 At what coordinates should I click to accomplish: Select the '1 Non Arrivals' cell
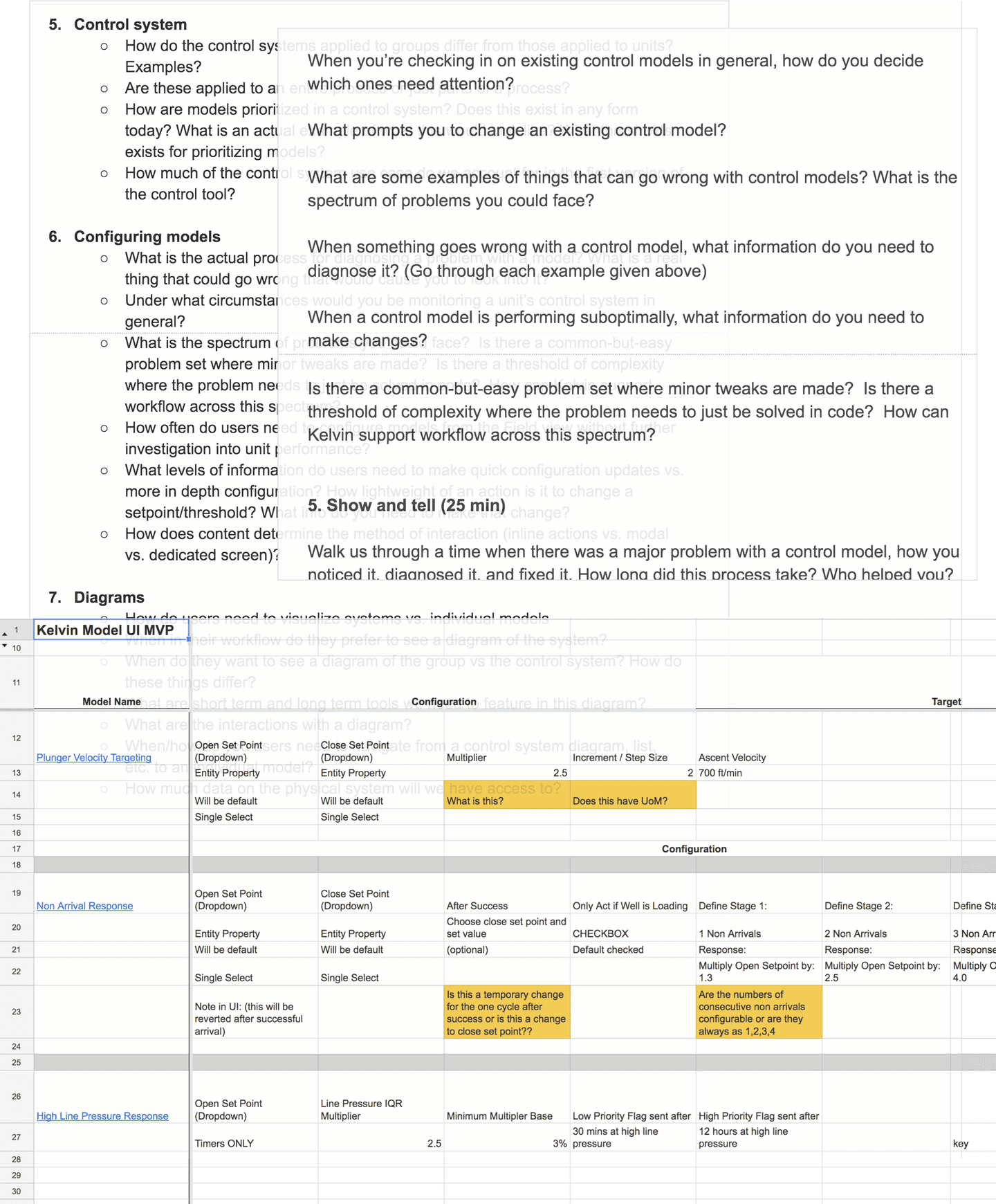pos(759,927)
